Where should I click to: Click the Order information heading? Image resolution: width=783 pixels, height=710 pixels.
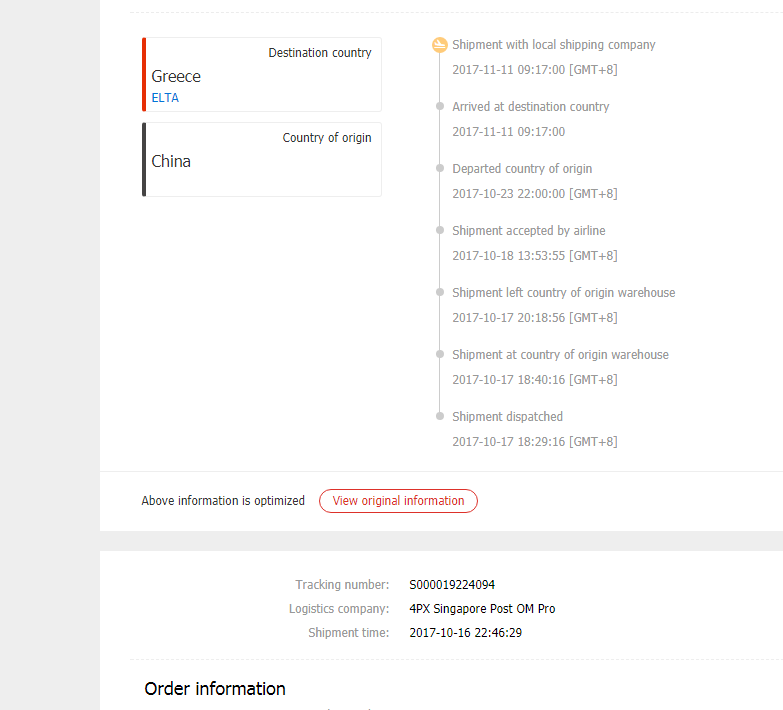click(x=215, y=689)
